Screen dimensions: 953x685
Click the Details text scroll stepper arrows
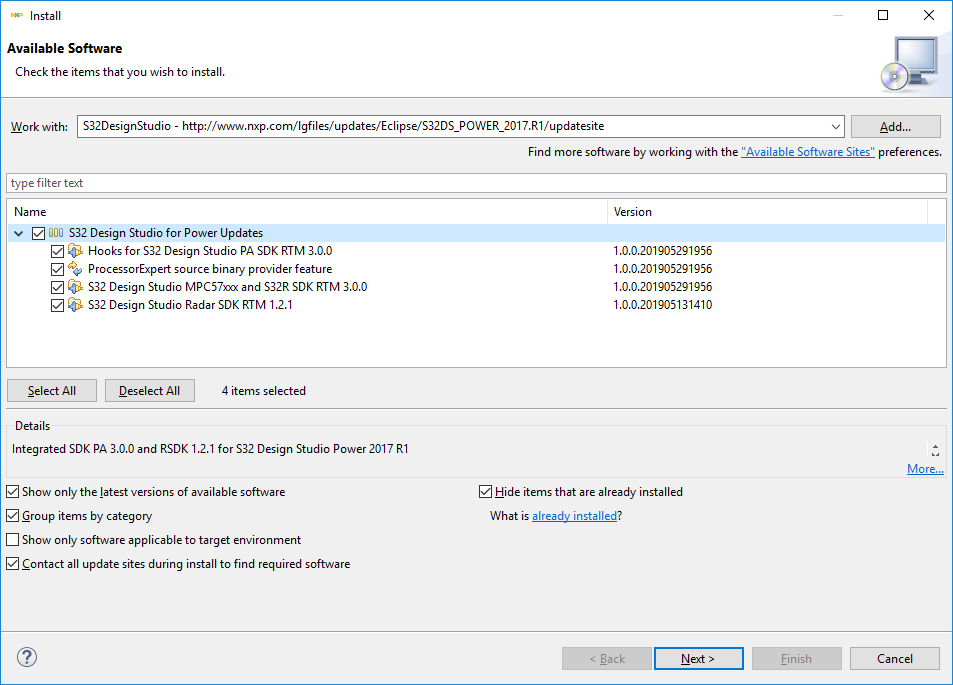pos(935,450)
